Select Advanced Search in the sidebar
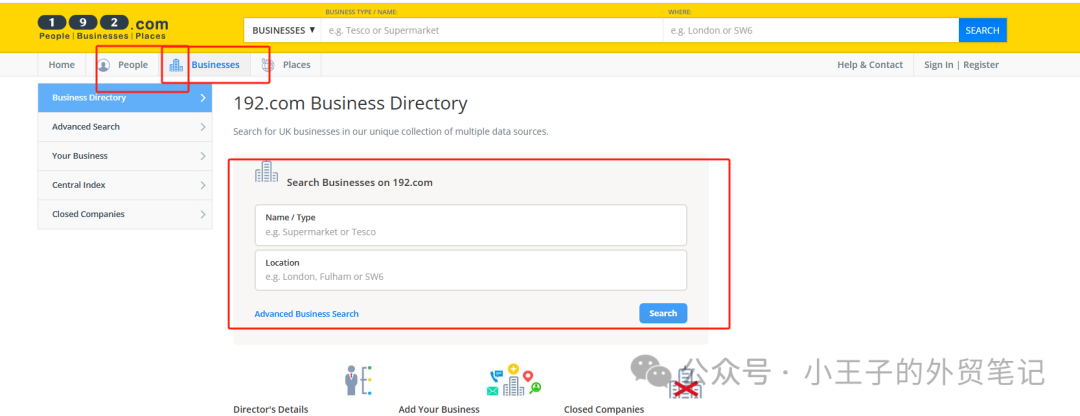Viewport: 1080px width, 416px height. tap(125, 127)
